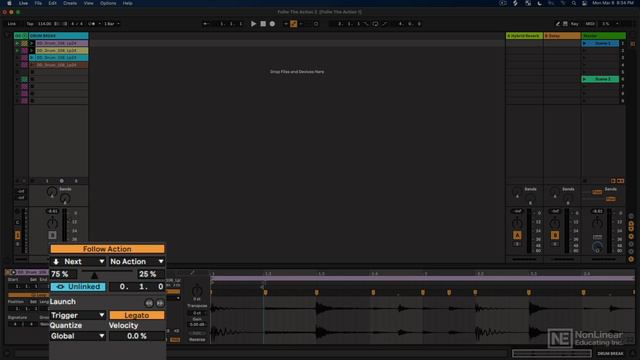The height and width of the screenshot is (360, 640).
Task: Enable MIDI map mode
Action: coord(590,24)
